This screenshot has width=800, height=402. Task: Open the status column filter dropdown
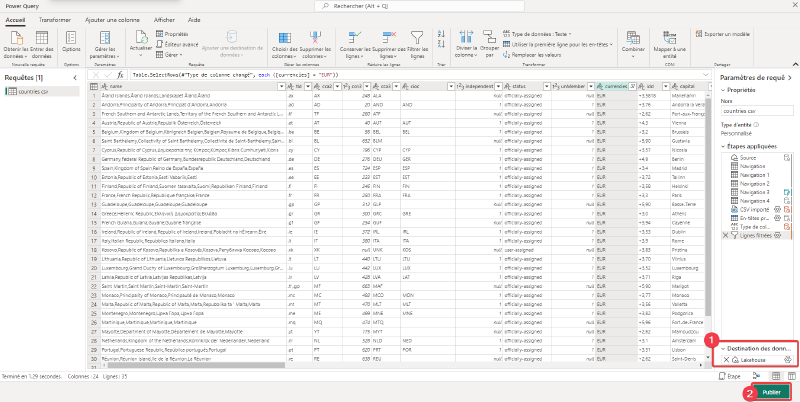click(548, 86)
